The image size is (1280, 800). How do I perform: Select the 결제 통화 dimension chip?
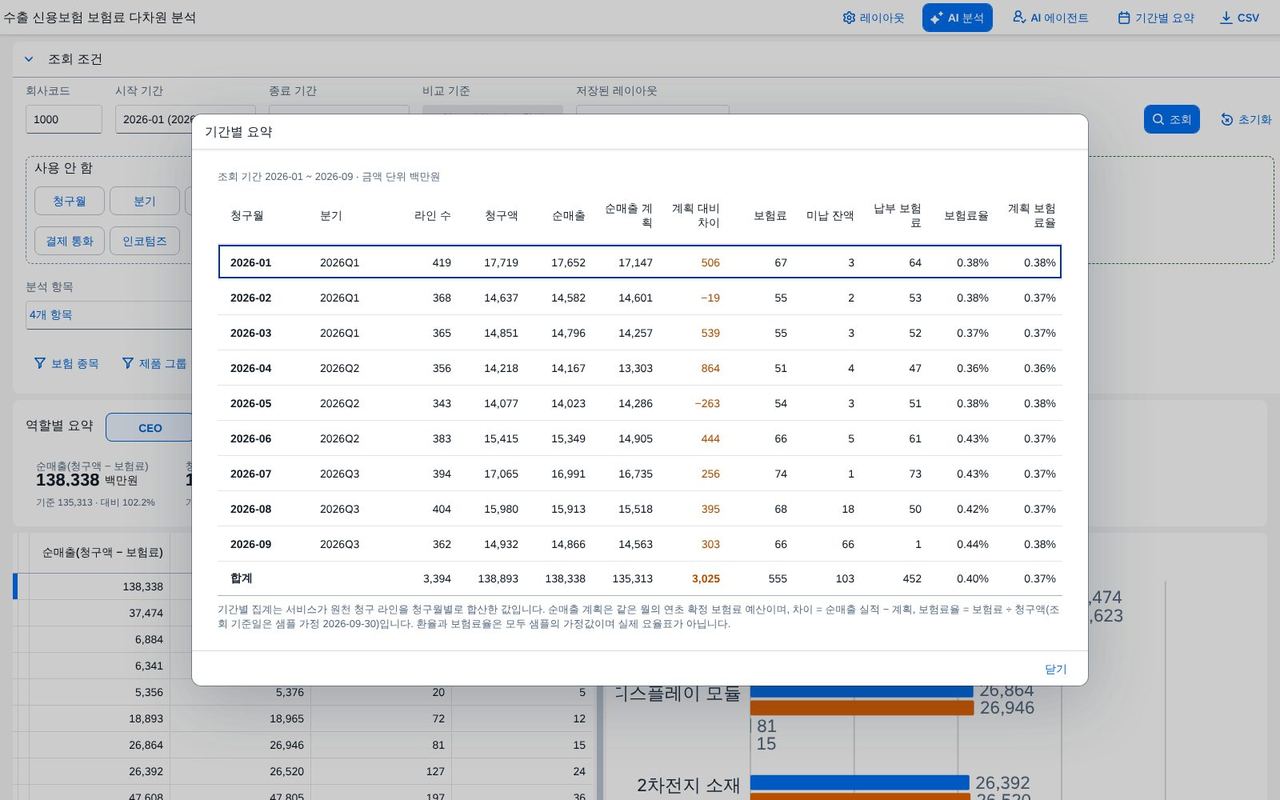[69, 241]
